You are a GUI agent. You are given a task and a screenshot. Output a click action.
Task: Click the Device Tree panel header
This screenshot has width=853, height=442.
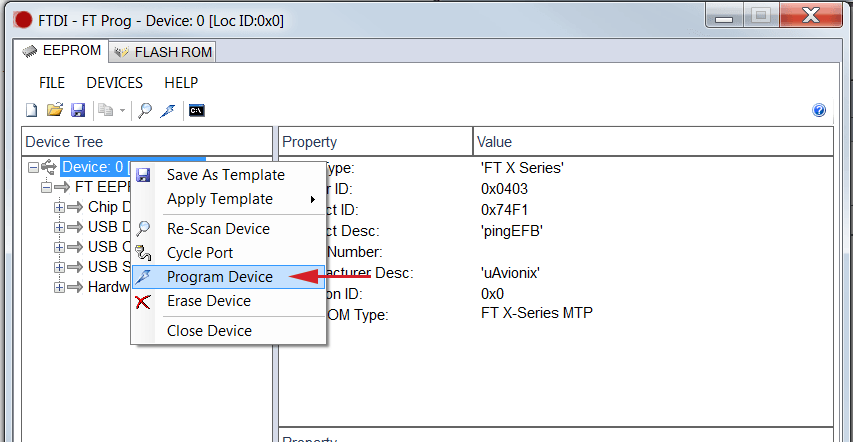pos(147,142)
